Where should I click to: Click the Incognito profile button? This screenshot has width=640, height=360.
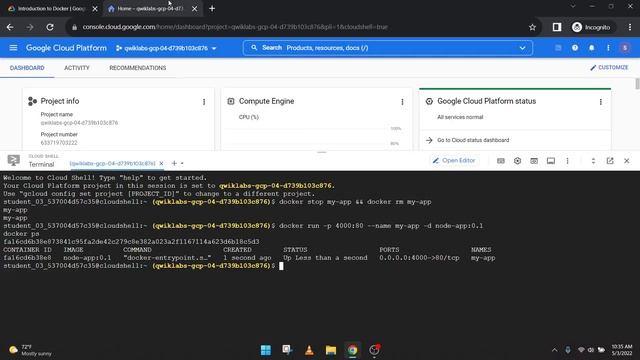[591, 27]
